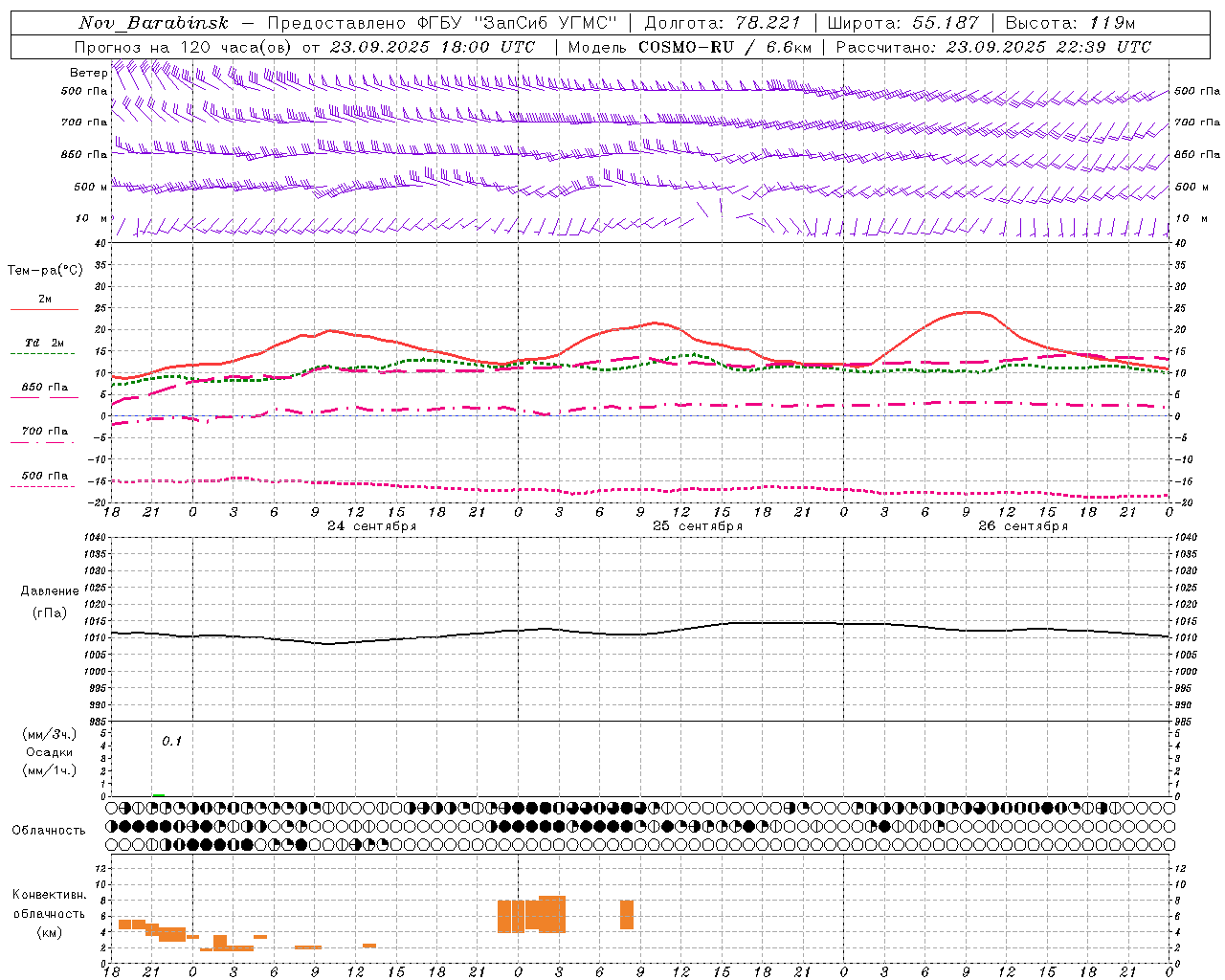The image size is (1225, 980).
Task: Click 'Предоставлено ФГБУ "ЗапСиб УГМС"' text
Action: [442, 23]
